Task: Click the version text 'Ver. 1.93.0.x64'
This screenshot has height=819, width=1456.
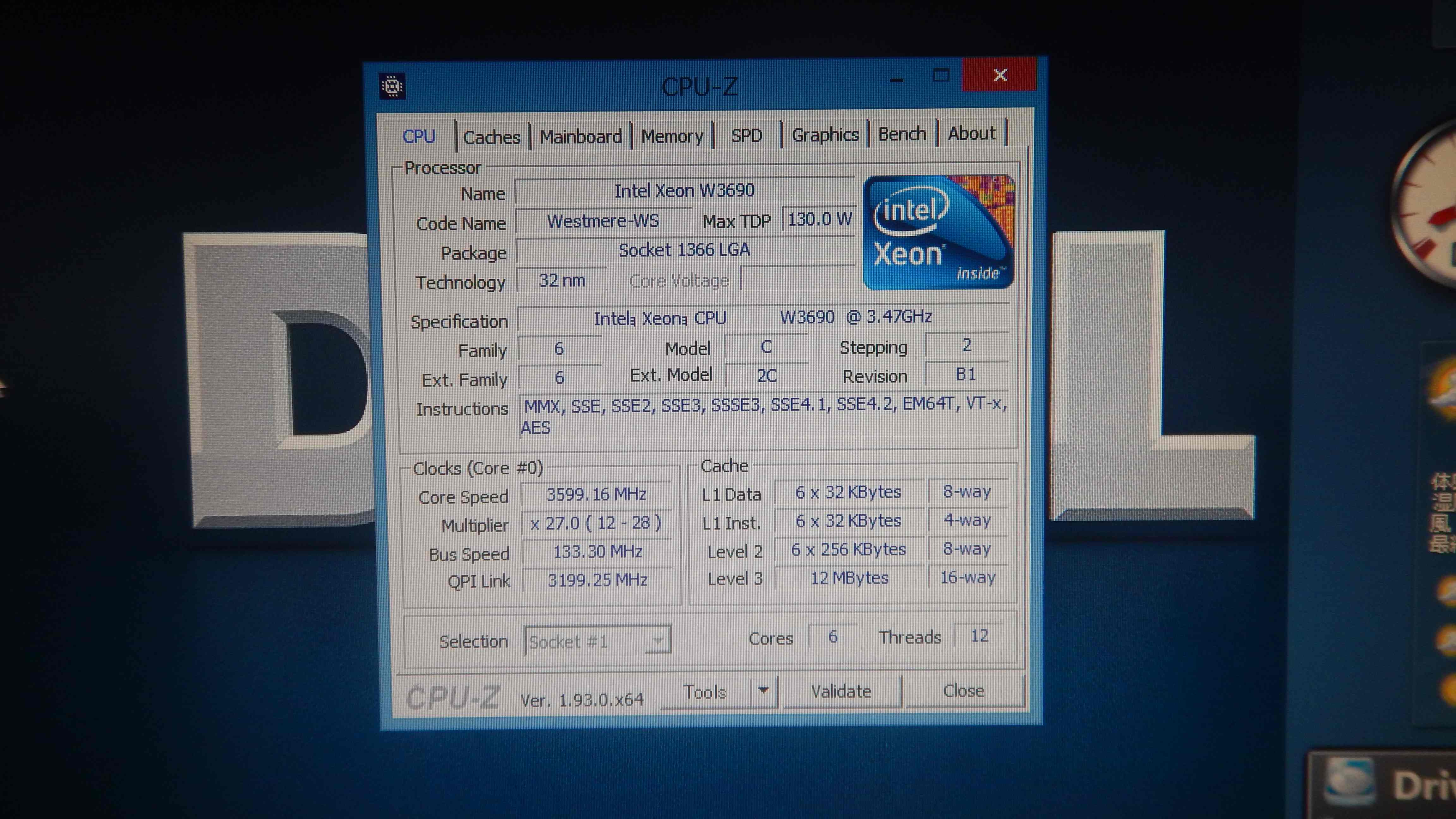Action: tap(582, 700)
